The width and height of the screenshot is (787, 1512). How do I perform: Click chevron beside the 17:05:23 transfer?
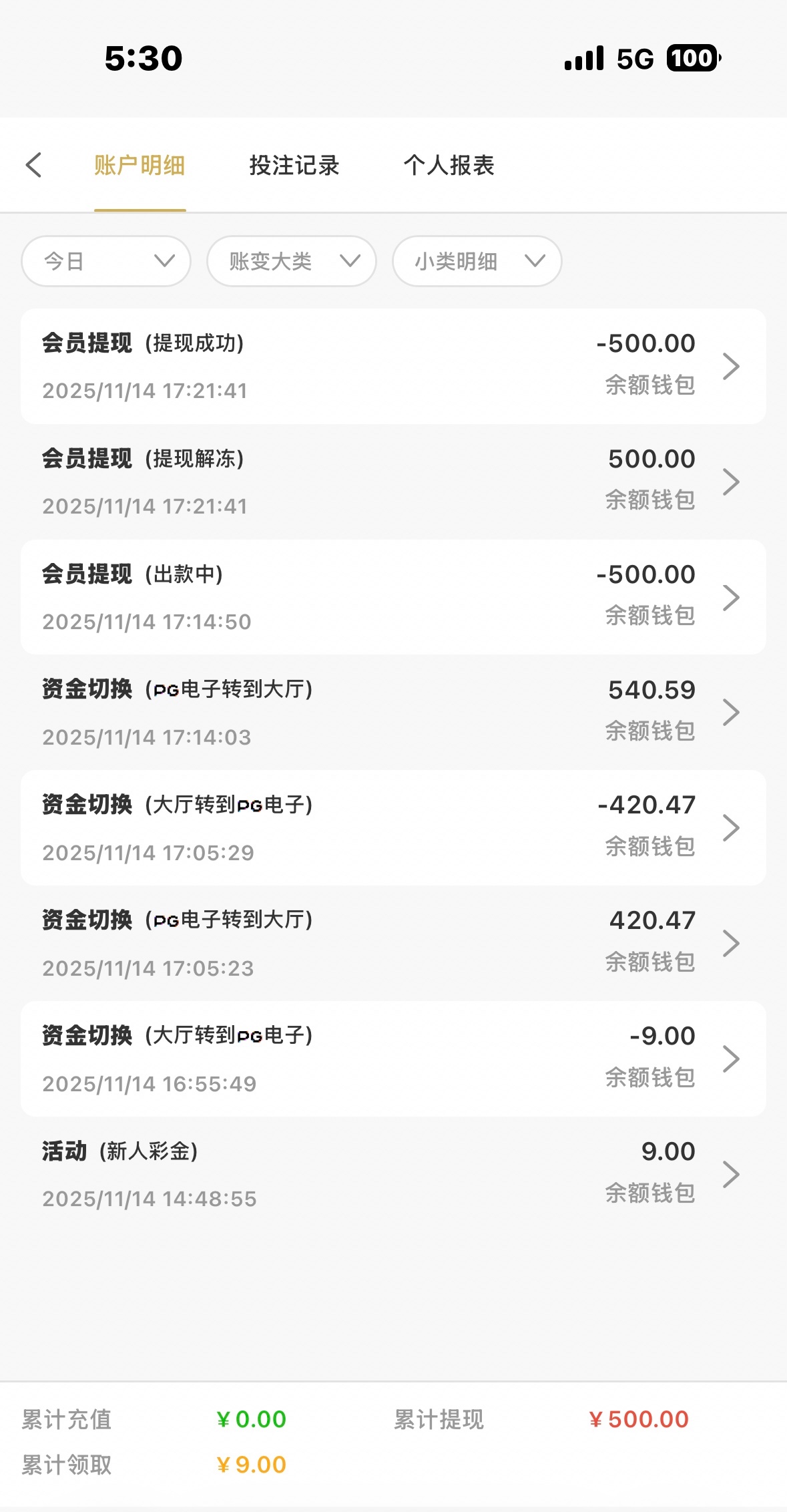pyautogui.click(x=731, y=943)
